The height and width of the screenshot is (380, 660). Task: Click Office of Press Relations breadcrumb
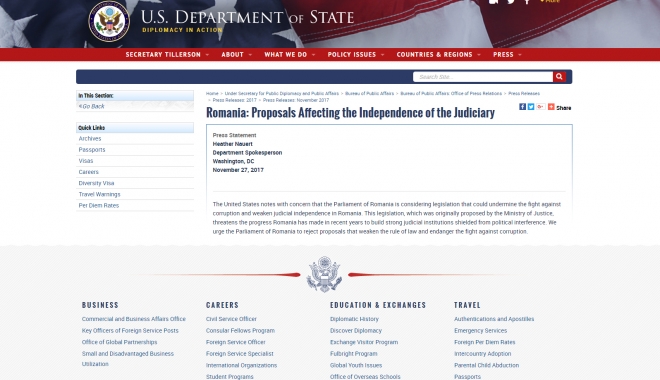click(x=451, y=93)
